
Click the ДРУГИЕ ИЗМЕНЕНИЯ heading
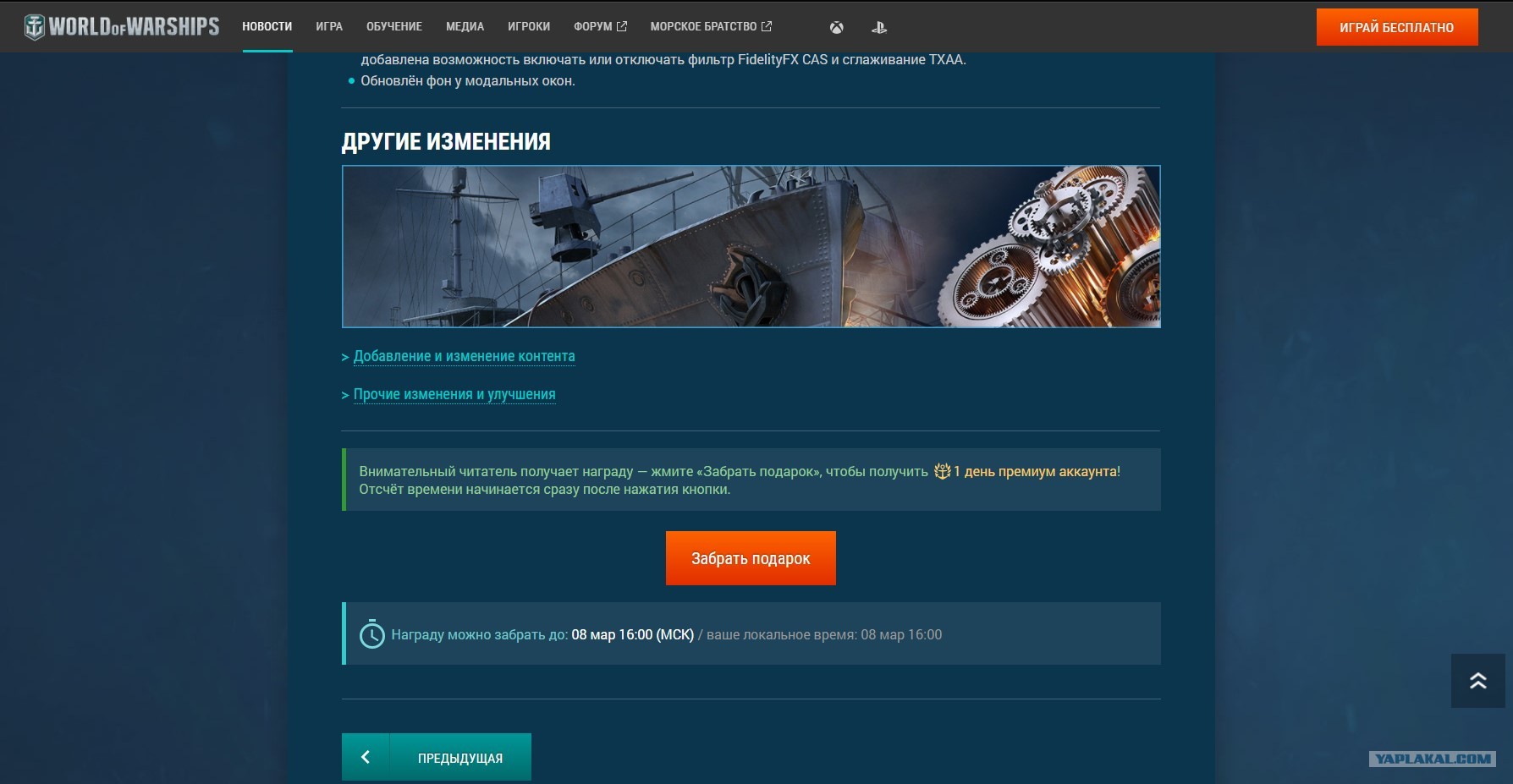446,141
